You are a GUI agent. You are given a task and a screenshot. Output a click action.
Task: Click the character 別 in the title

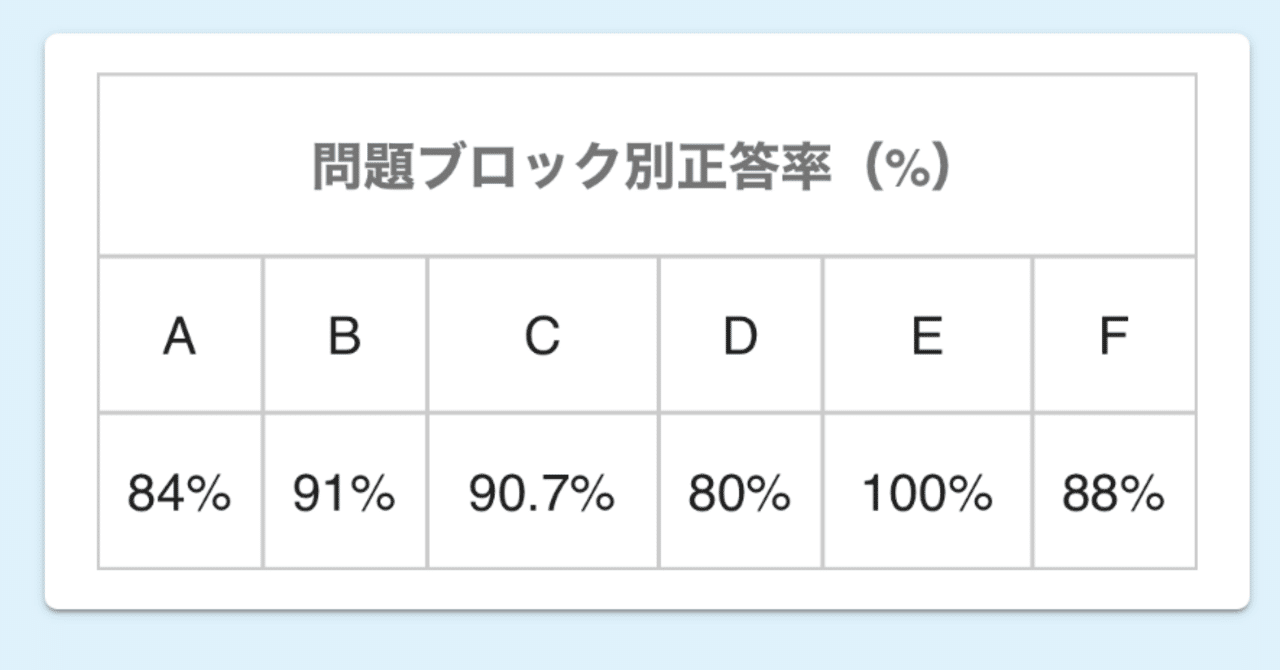tap(642, 167)
